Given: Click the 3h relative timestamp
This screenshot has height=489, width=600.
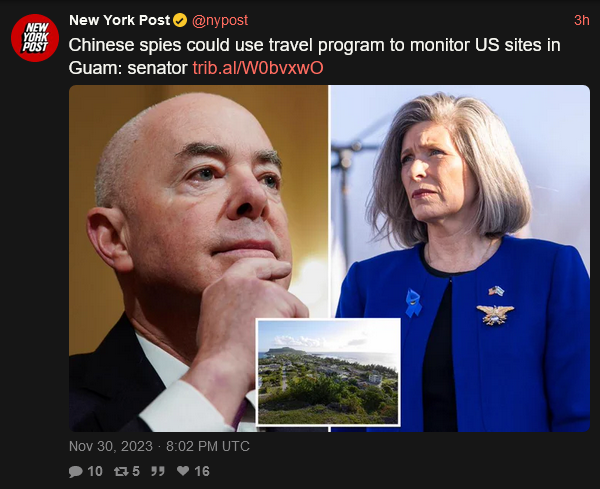Looking at the screenshot, I should coord(582,20).
